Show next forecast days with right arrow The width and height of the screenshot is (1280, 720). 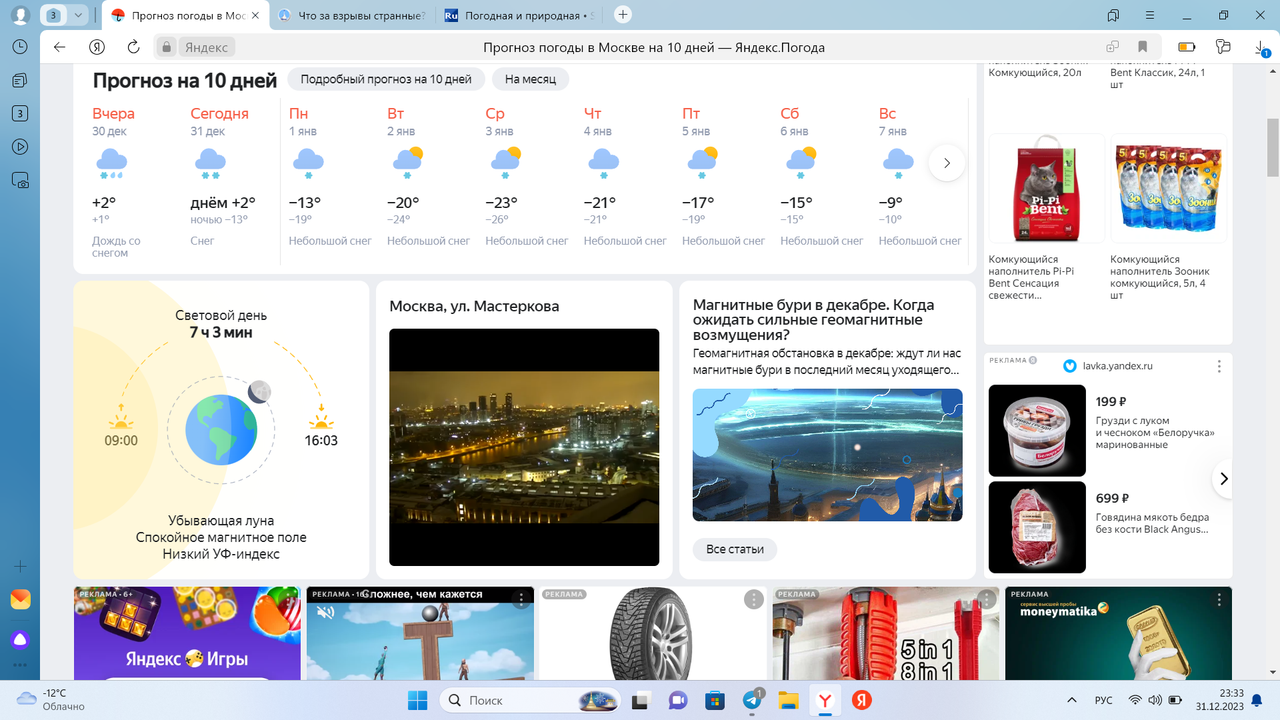(x=947, y=163)
